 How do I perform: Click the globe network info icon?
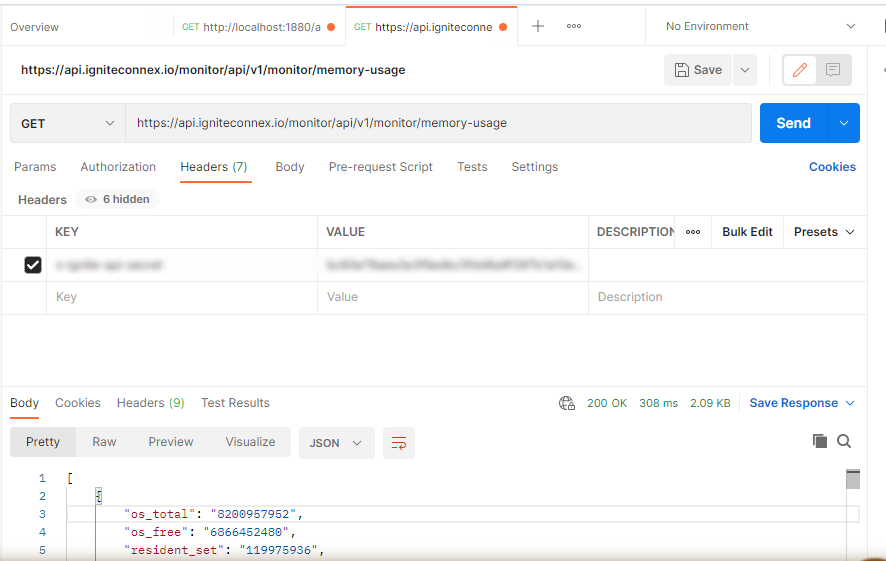pyautogui.click(x=567, y=403)
